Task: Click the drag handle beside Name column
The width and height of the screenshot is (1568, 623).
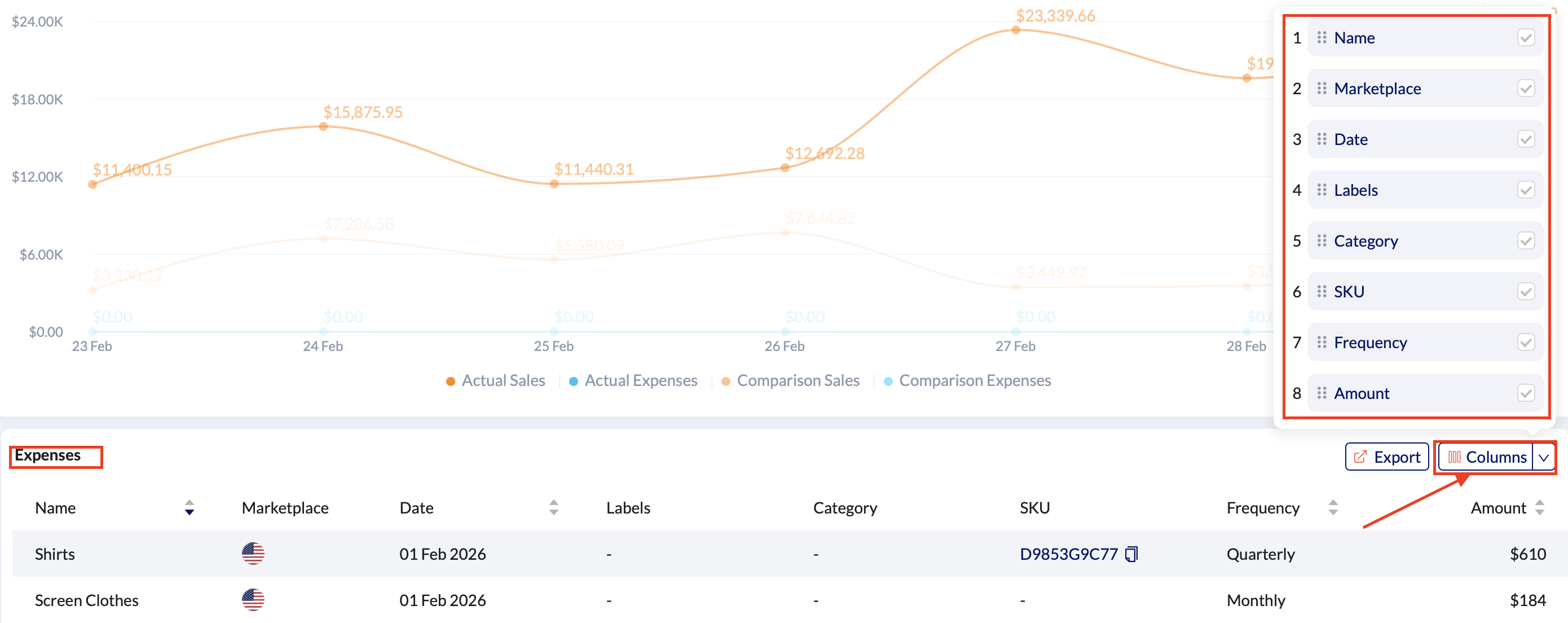Action: [x=1322, y=38]
